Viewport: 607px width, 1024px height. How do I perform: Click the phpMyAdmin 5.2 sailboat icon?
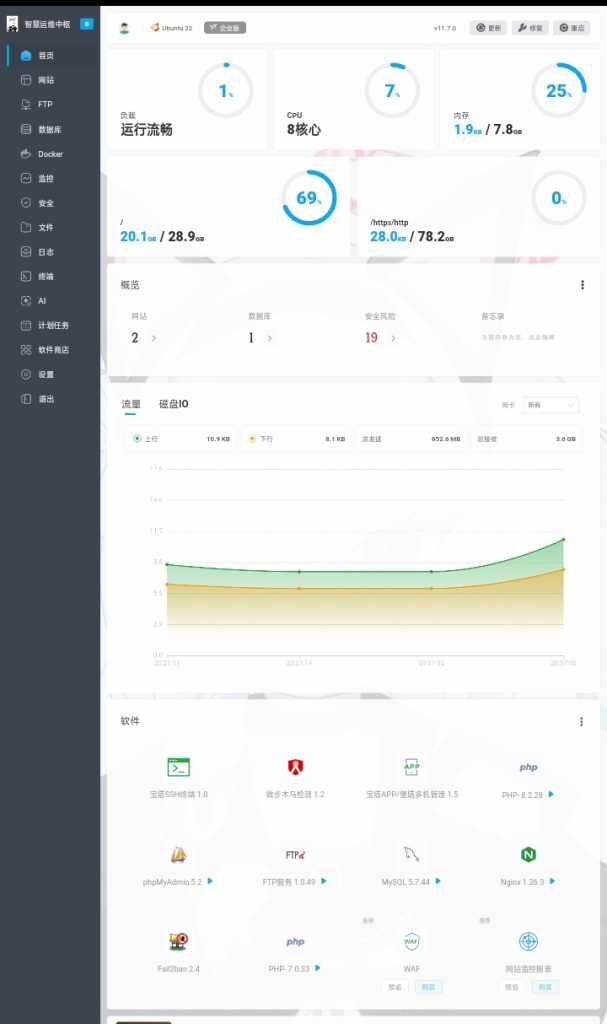[179, 855]
